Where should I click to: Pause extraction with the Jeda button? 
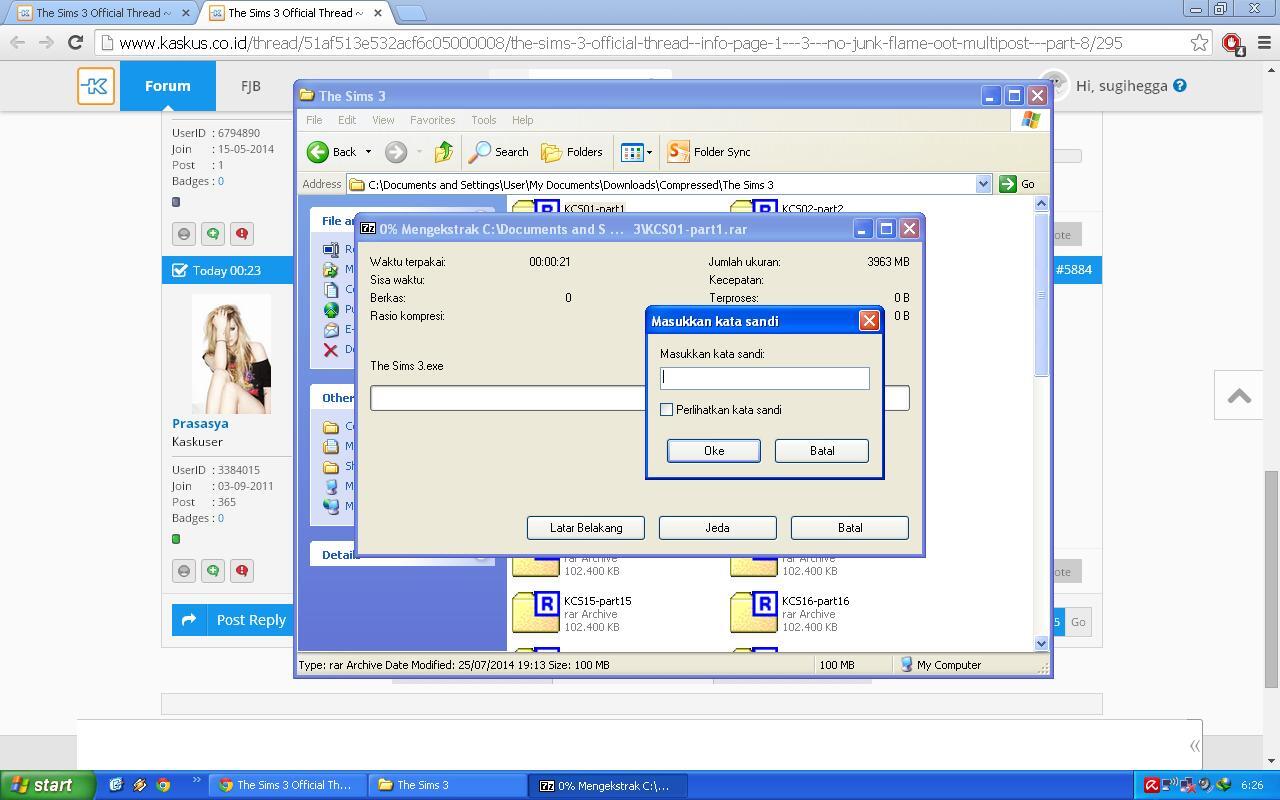[x=718, y=528]
